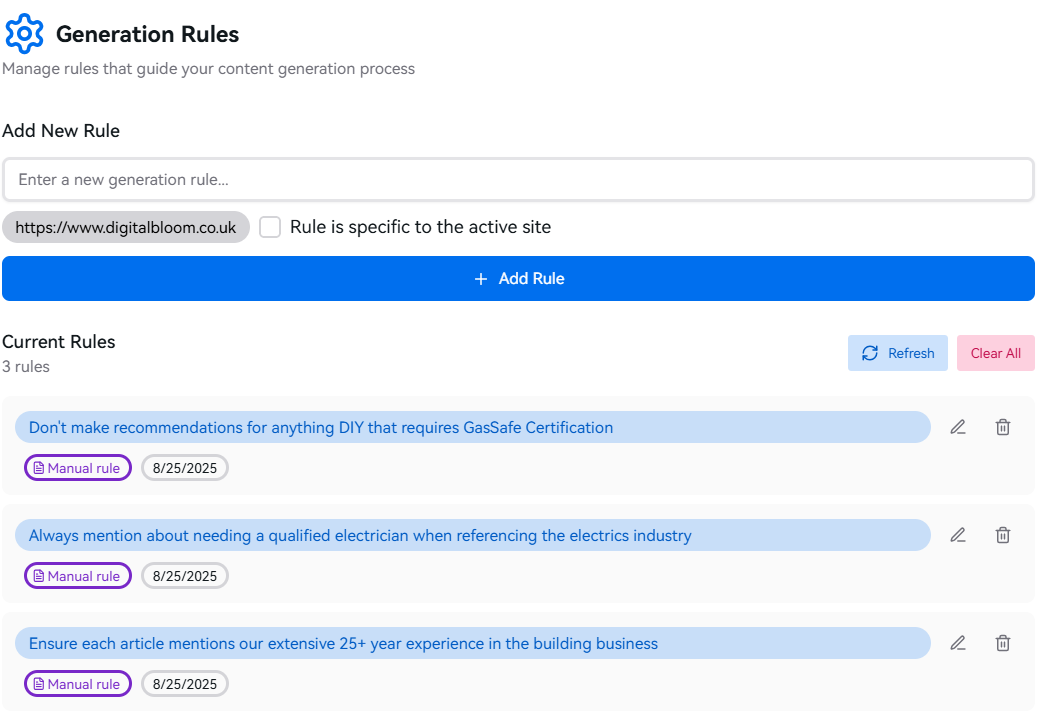The height and width of the screenshot is (724, 1045).
Task: Enable rule specific to active site checkbox
Action: [x=270, y=227]
